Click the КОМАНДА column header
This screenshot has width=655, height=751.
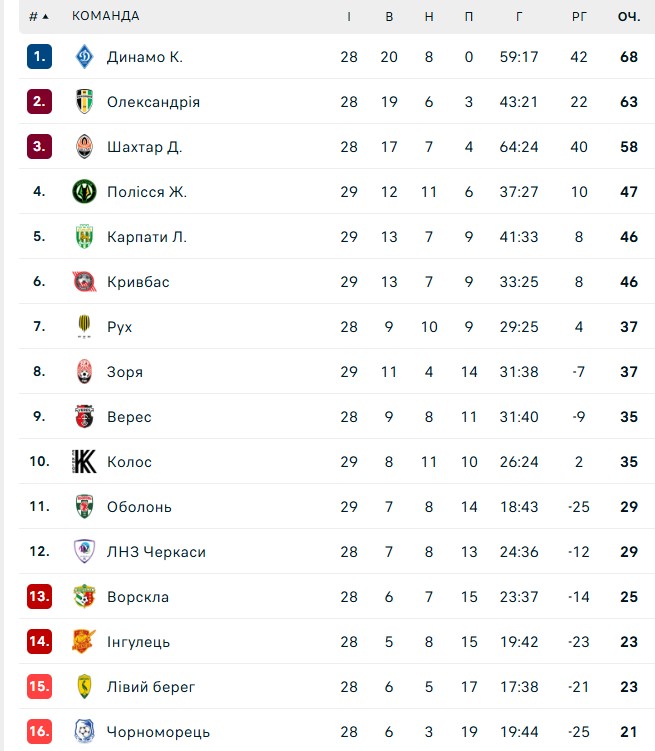point(106,16)
